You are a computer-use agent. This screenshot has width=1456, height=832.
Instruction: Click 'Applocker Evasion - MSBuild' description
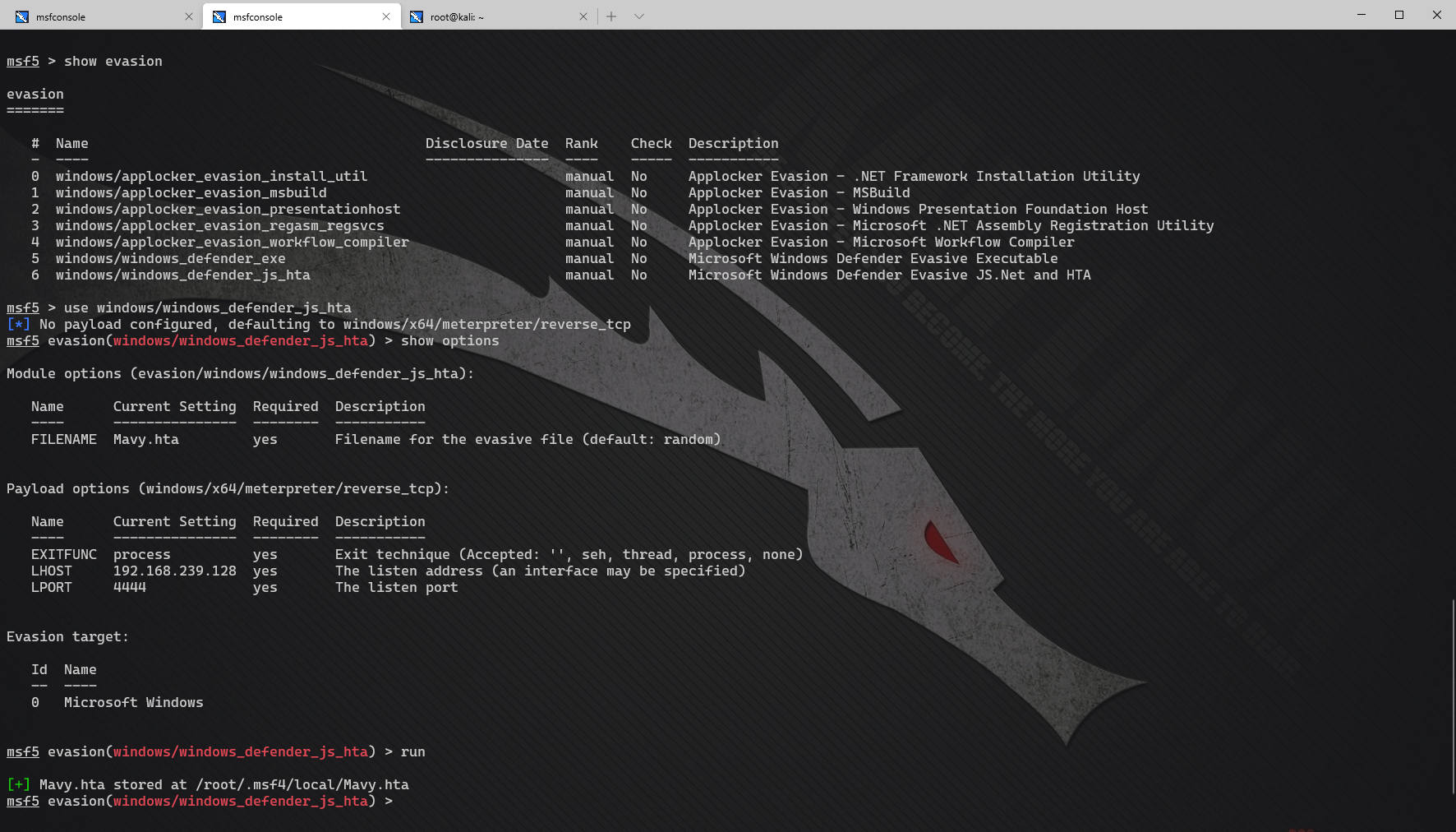tap(799, 193)
